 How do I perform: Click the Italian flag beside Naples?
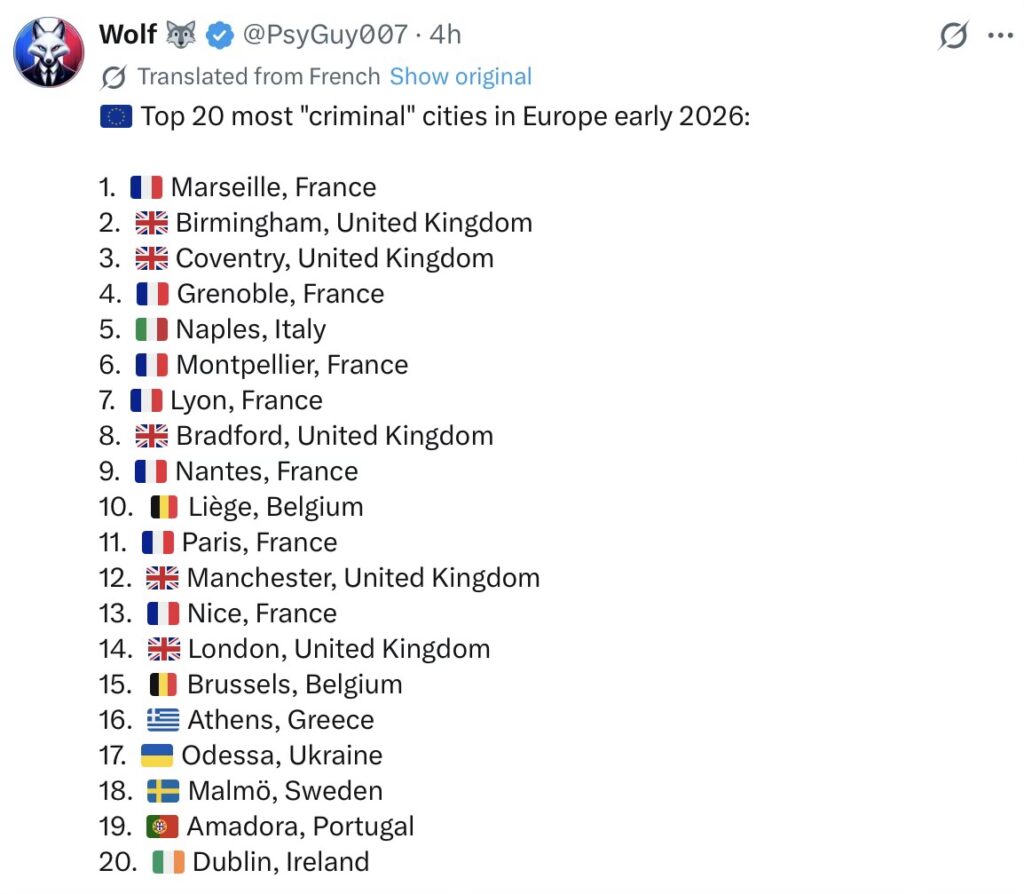click(152, 329)
